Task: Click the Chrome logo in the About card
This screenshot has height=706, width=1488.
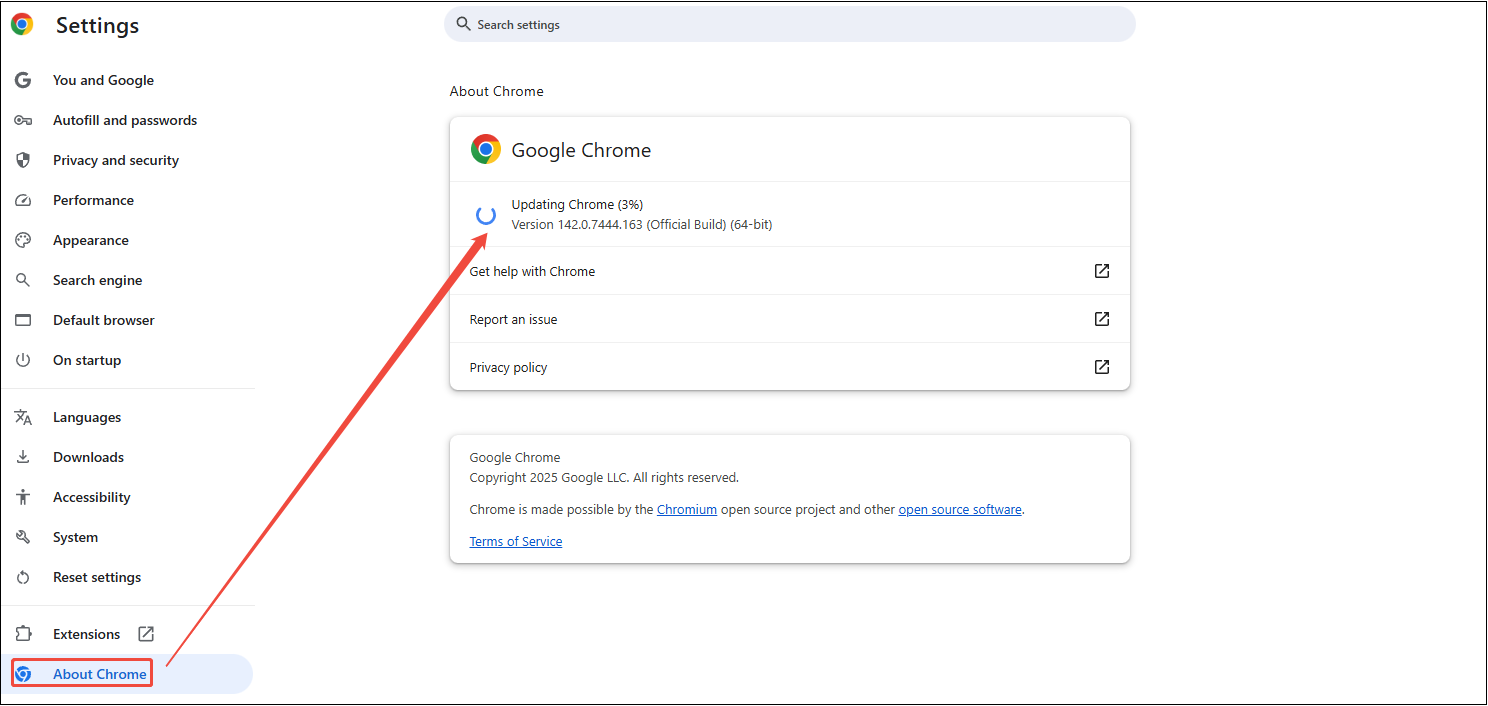Action: (x=486, y=149)
